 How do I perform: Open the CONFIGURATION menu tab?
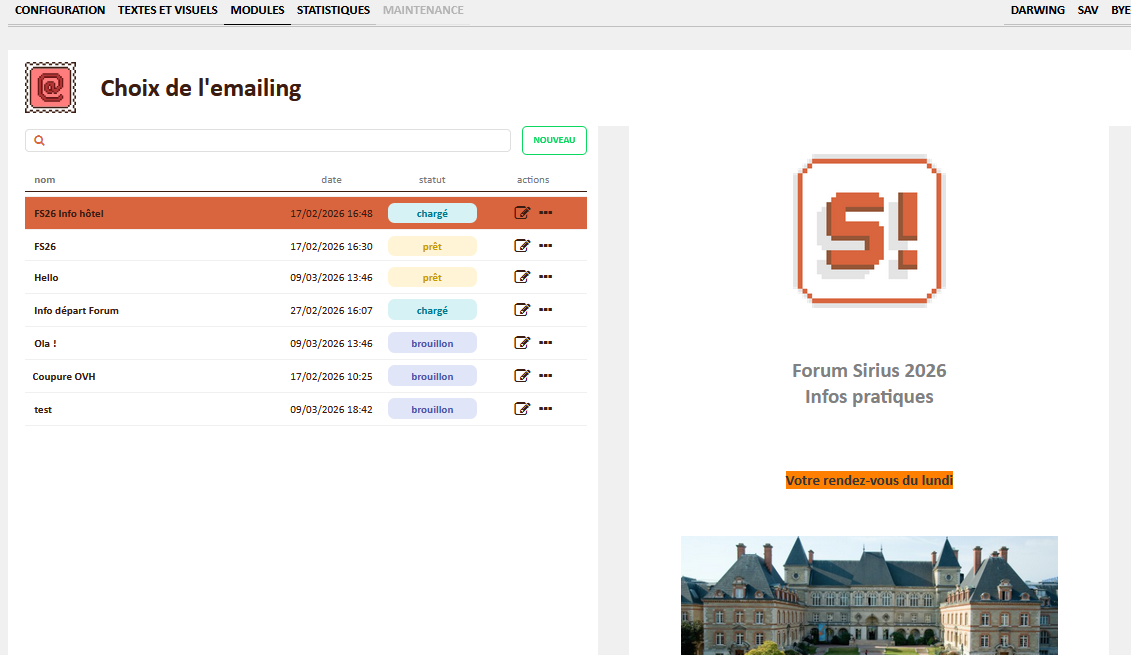point(60,11)
